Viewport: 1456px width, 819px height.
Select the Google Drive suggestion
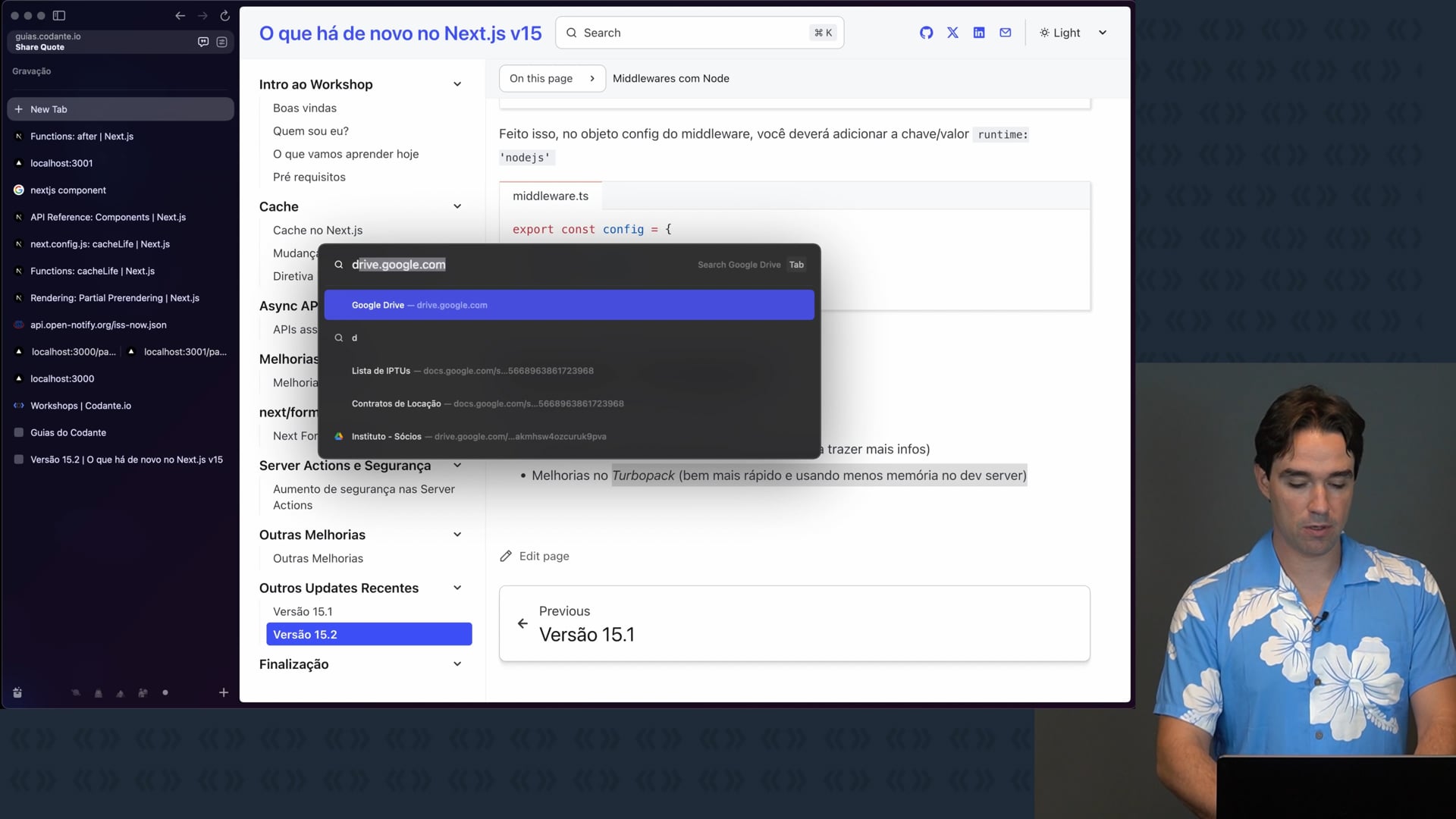tap(569, 305)
